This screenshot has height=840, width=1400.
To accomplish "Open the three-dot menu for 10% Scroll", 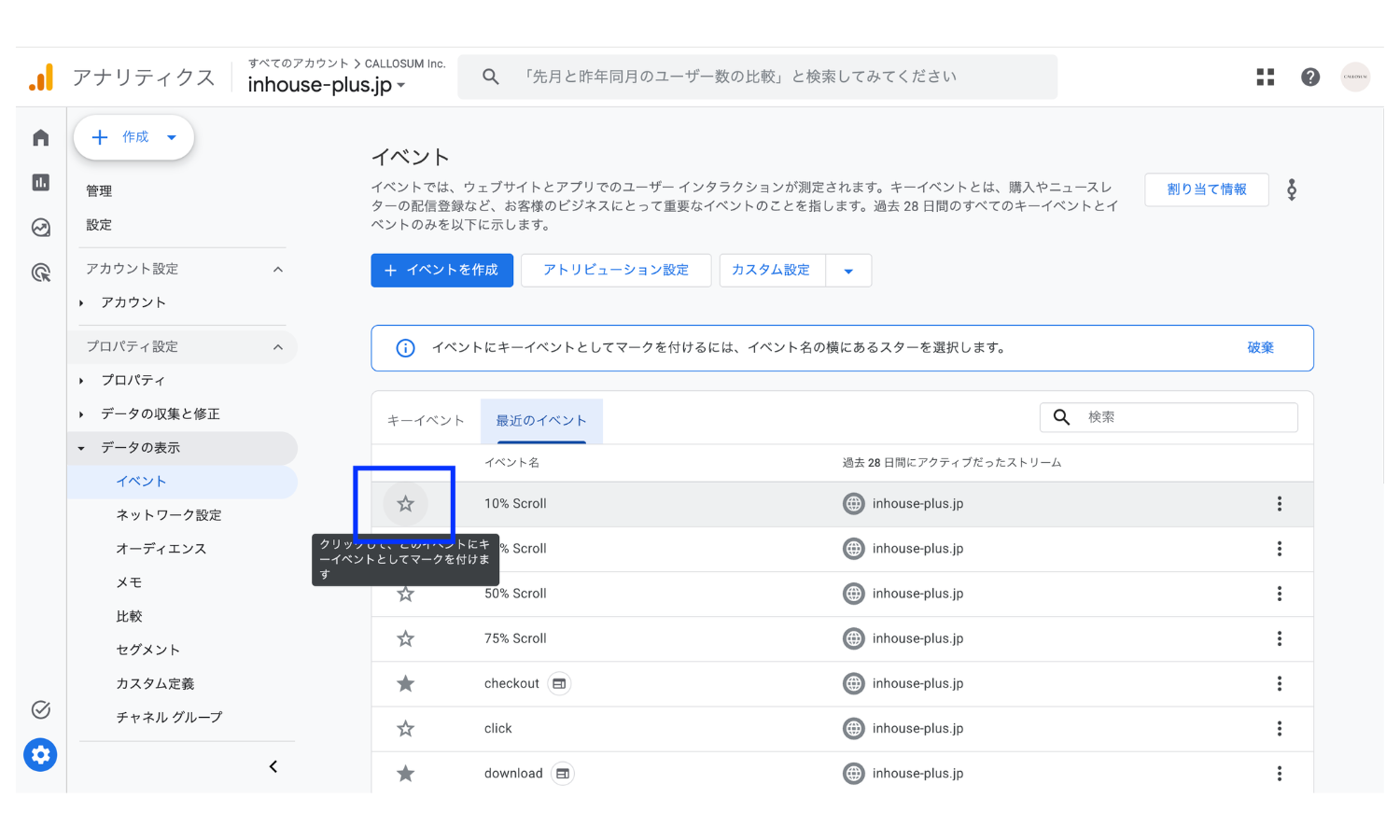I will pos(1280,504).
